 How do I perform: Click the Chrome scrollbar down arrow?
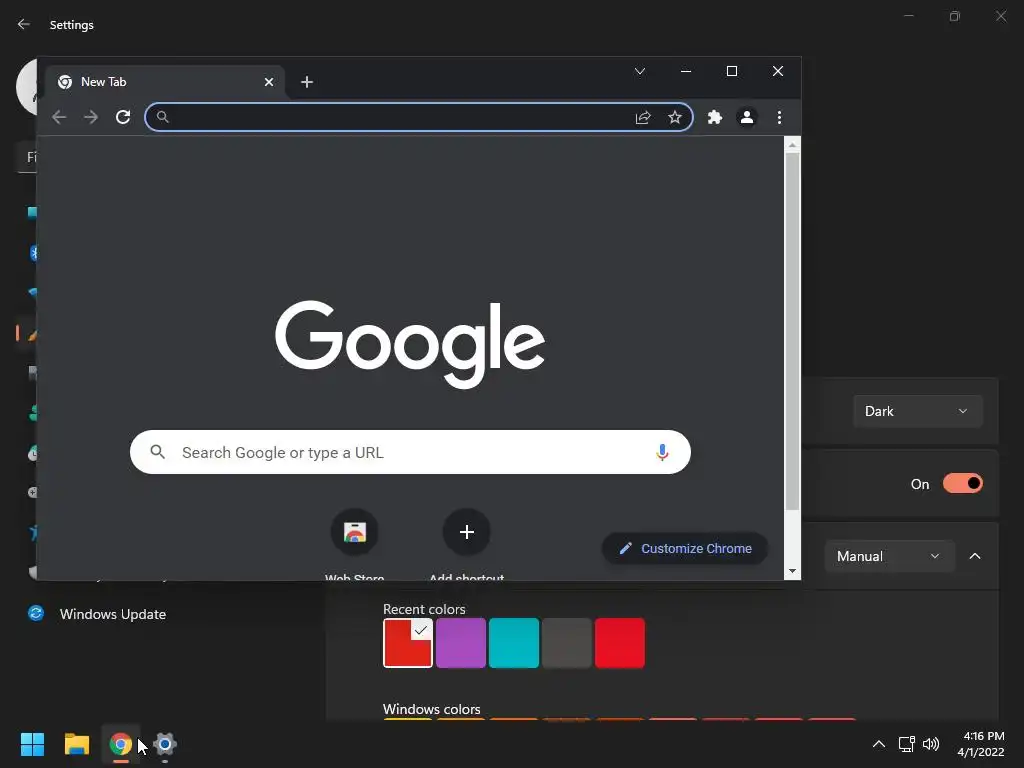(792, 571)
